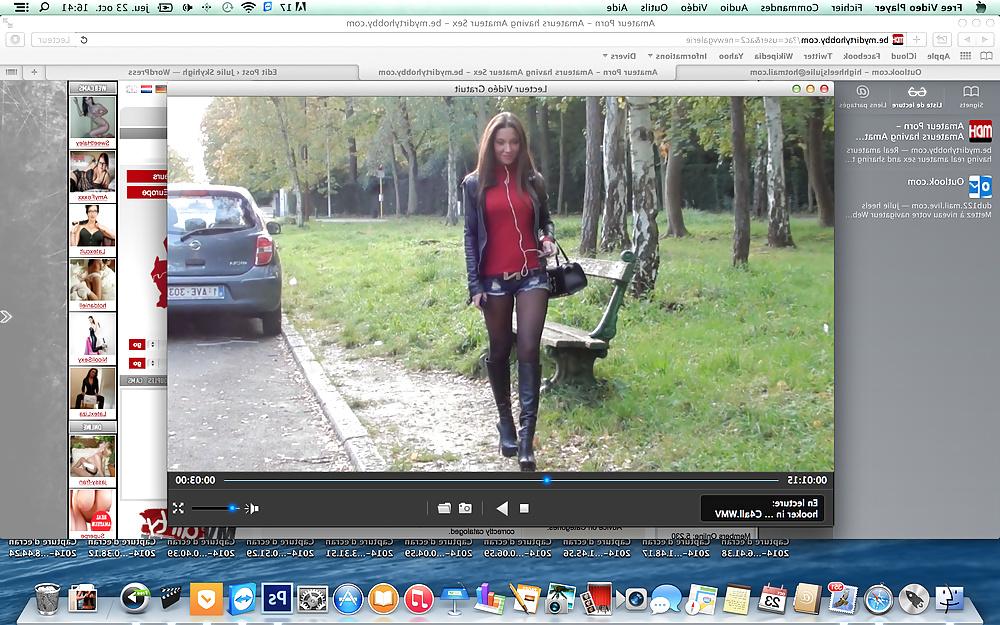Screen dimensions: 1000x625
Task: Click the elapsed time 00:01:15 readout
Action: [x=807, y=480]
